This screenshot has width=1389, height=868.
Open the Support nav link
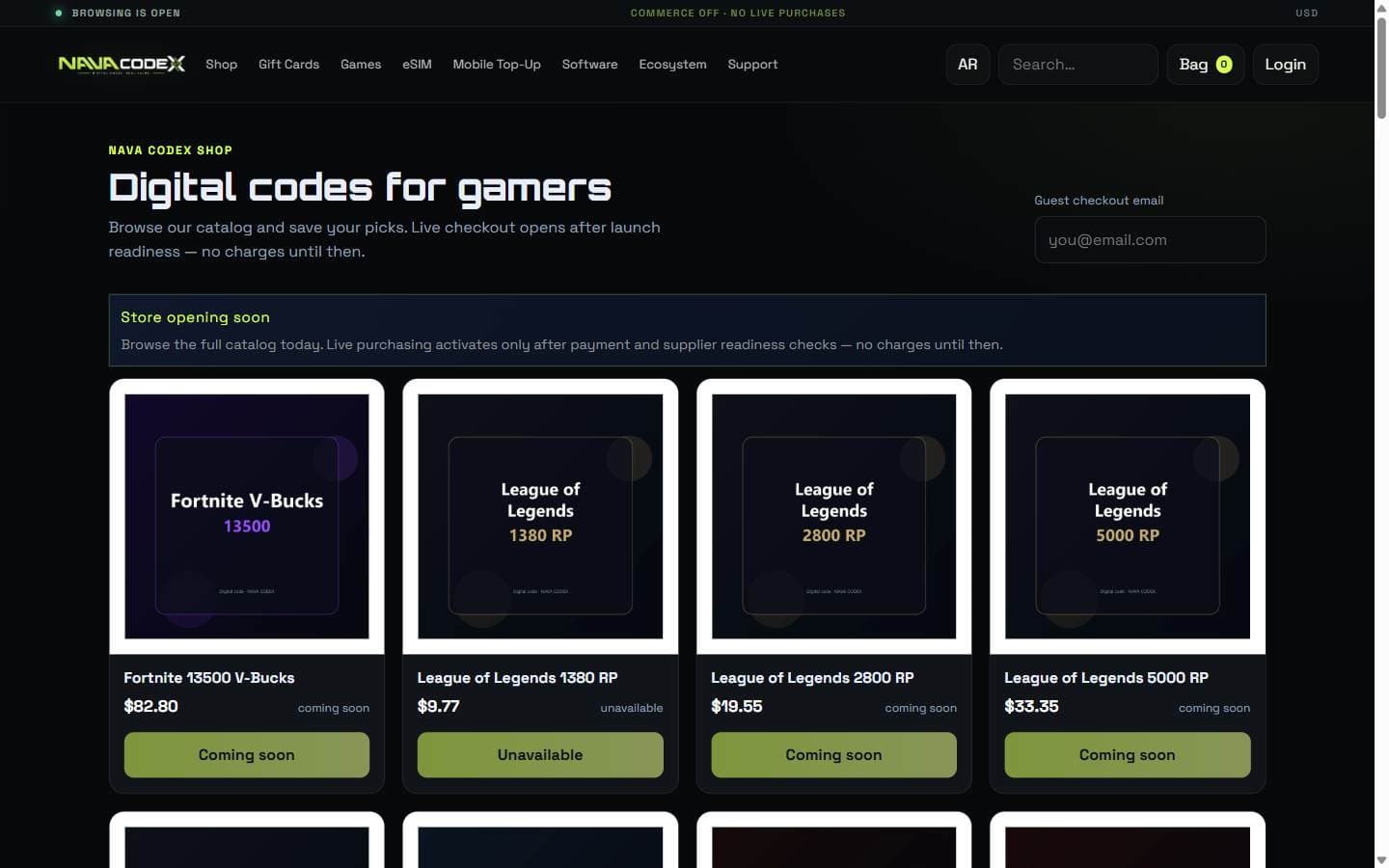[x=752, y=65]
